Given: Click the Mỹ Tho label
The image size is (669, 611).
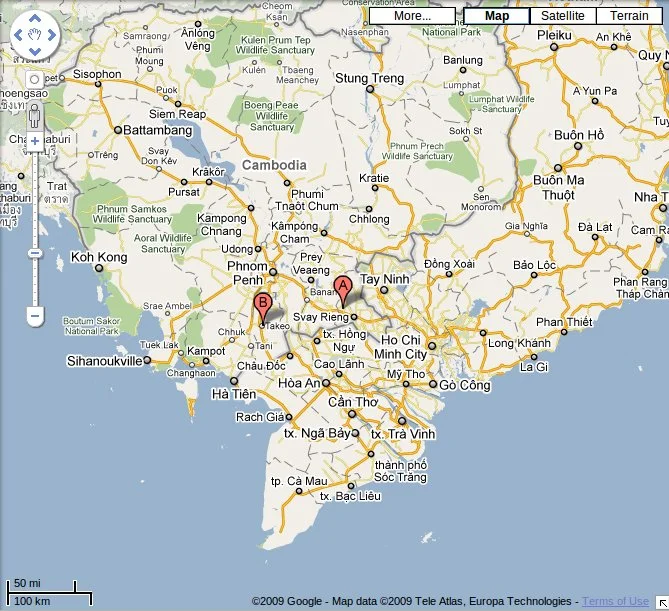Looking at the screenshot, I should tap(406, 374).
